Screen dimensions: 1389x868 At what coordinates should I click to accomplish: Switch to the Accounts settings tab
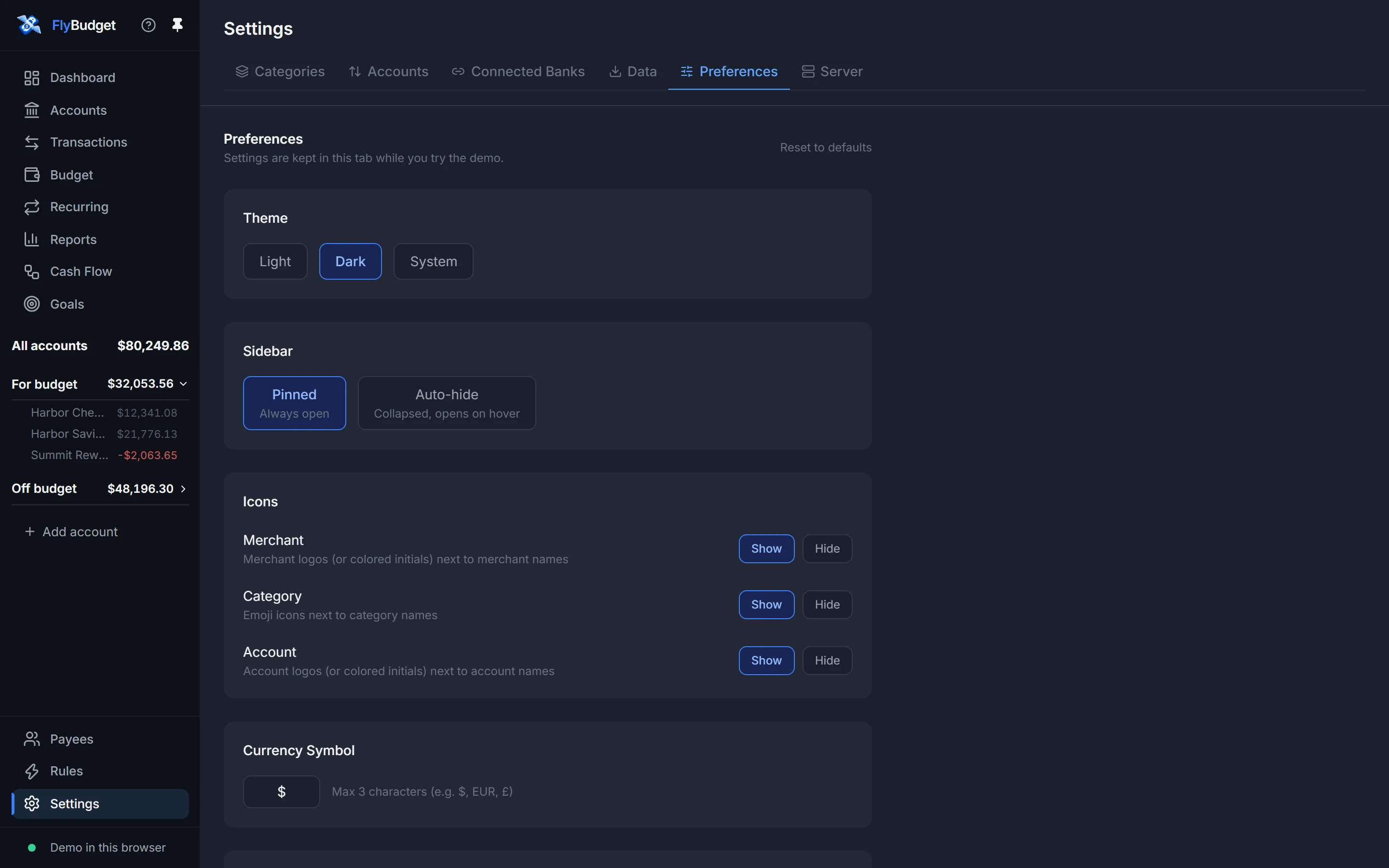(x=388, y=71)
